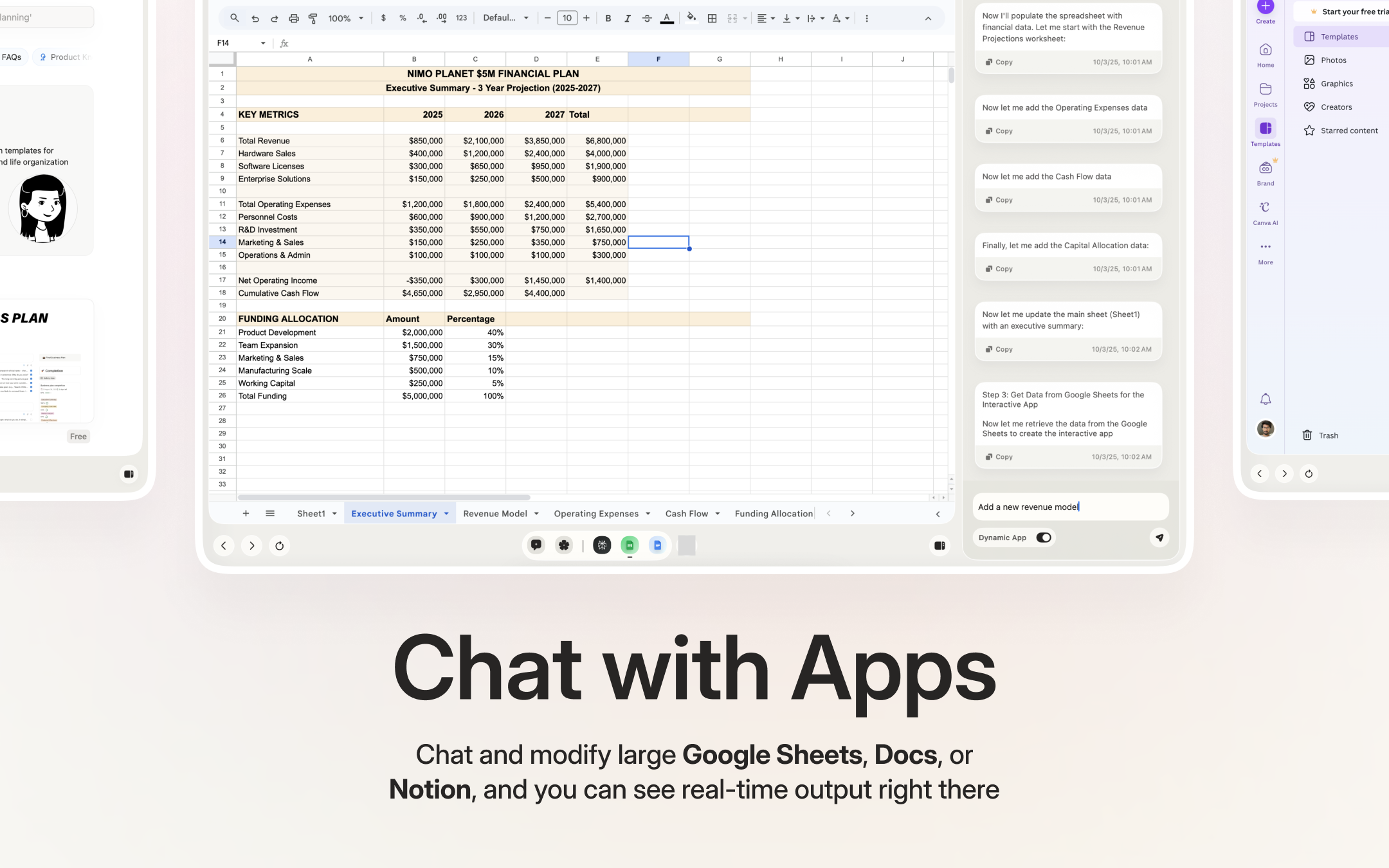Expand the Default font dropdown

pyautogui.click(x=505, y=17)
